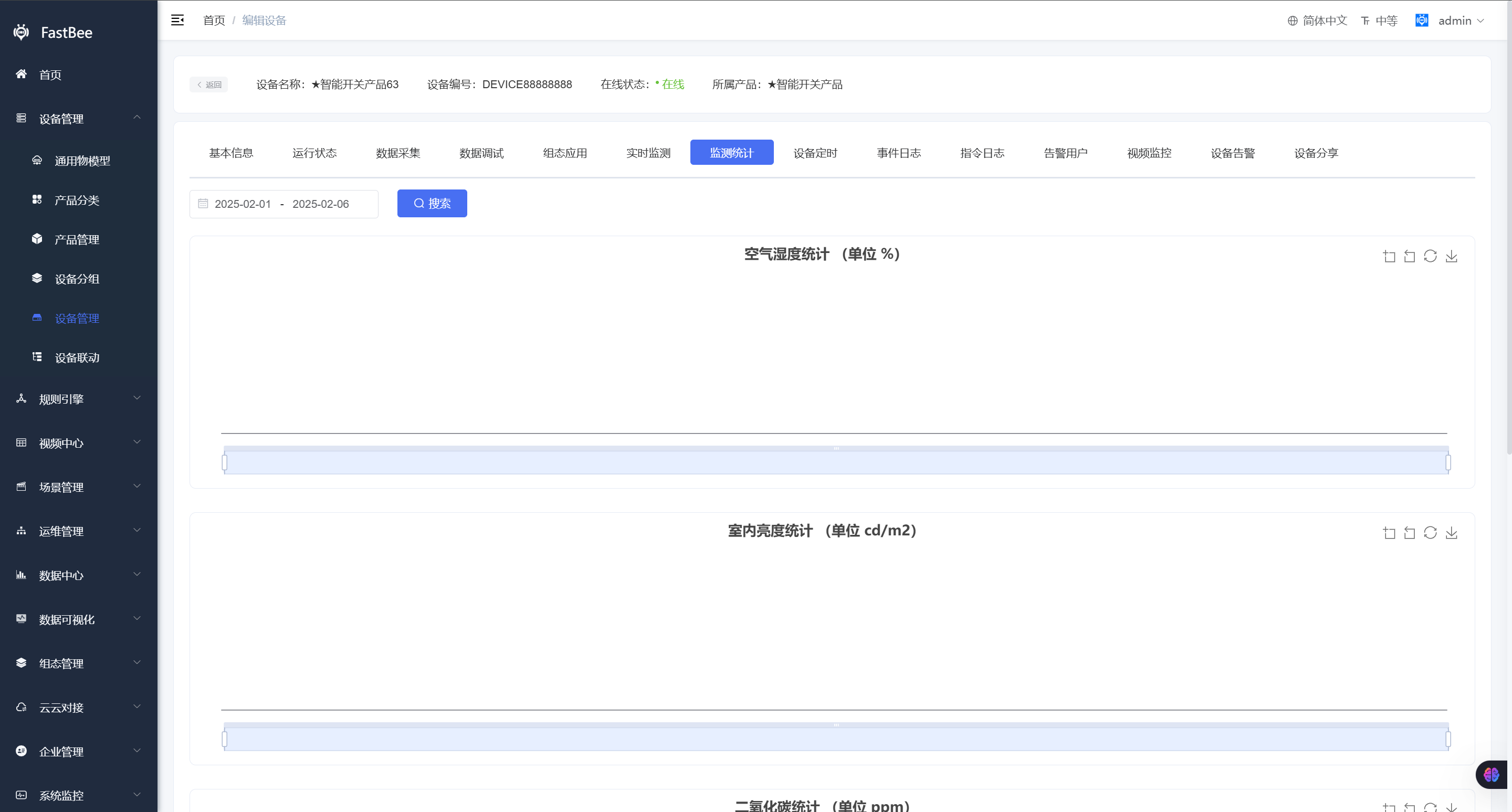
Task: Open admin user dropdown
Action: click(x=1461, y=20)
